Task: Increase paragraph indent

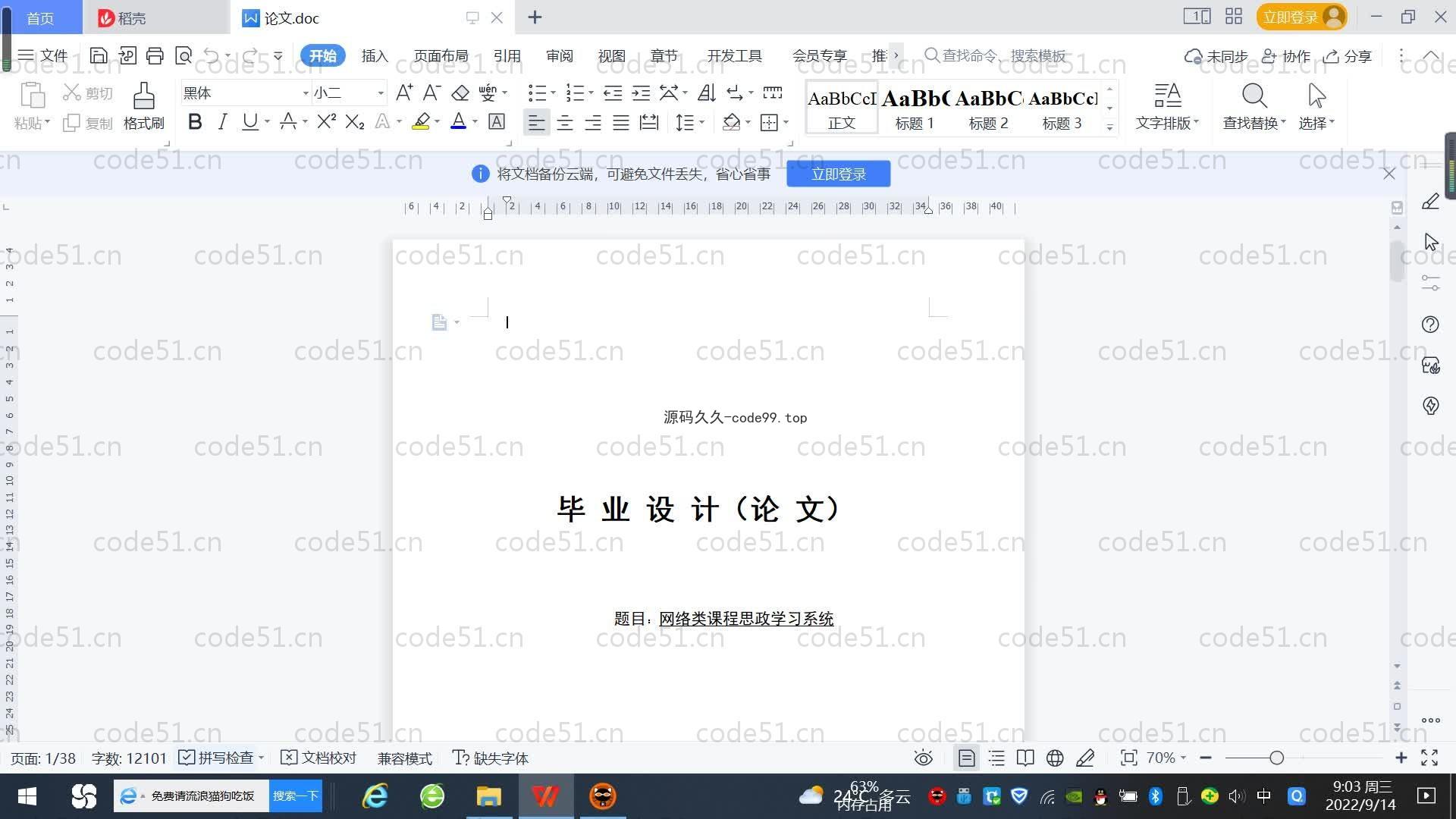Action: [641, 93]
